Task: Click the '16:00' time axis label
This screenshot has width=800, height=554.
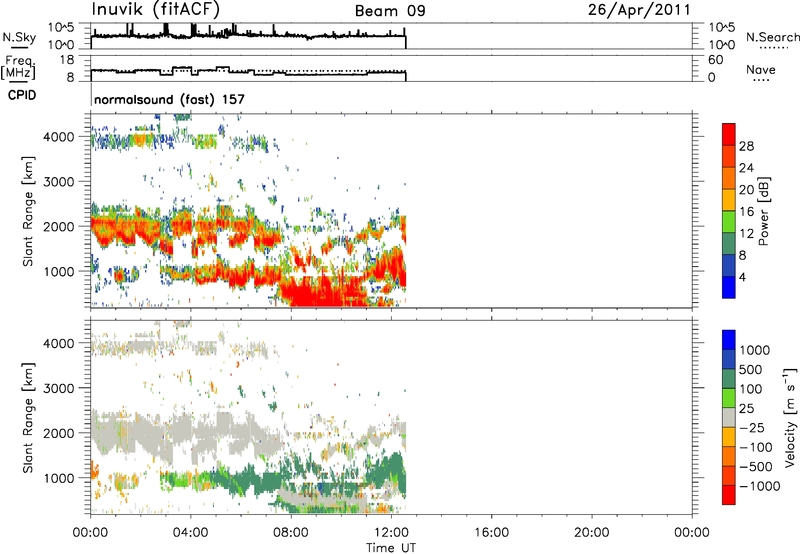Action: [x=491, y=533]
